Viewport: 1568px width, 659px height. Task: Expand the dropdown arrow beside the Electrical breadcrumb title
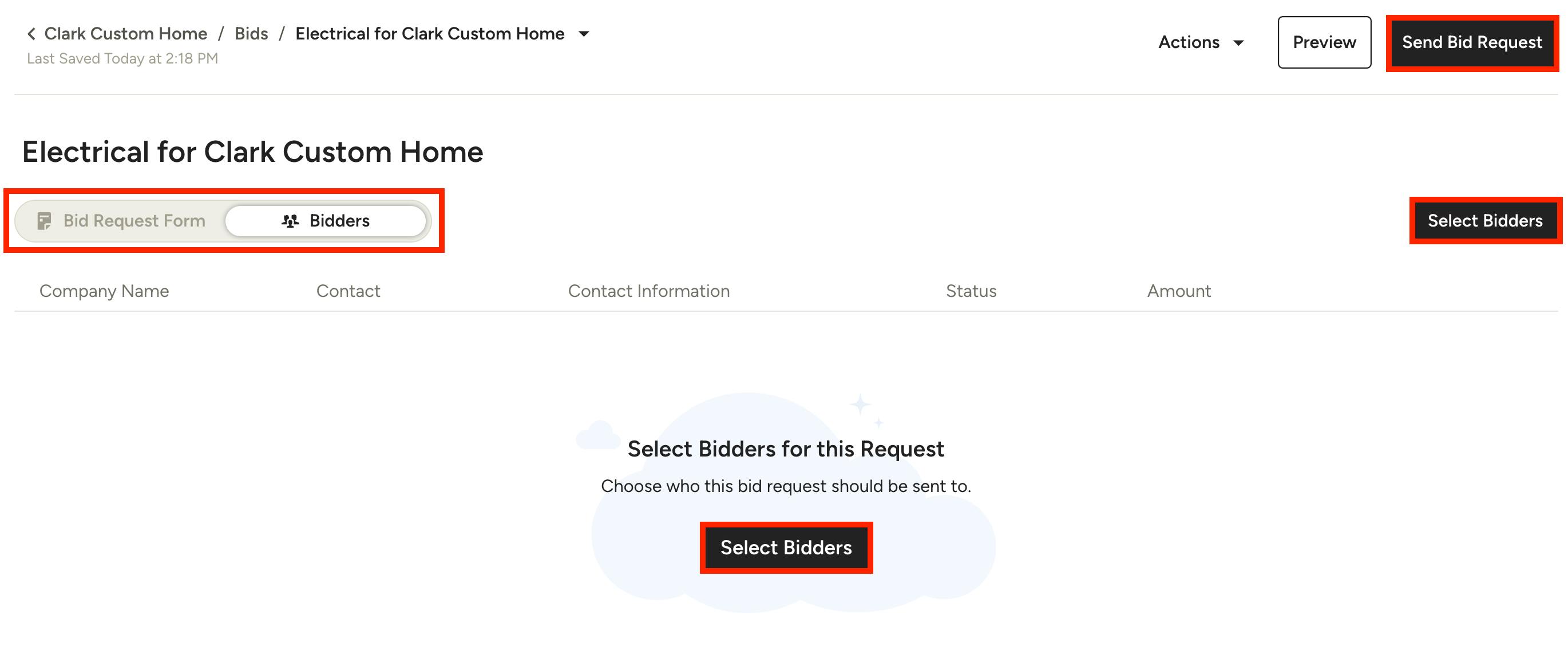point(584,34)
